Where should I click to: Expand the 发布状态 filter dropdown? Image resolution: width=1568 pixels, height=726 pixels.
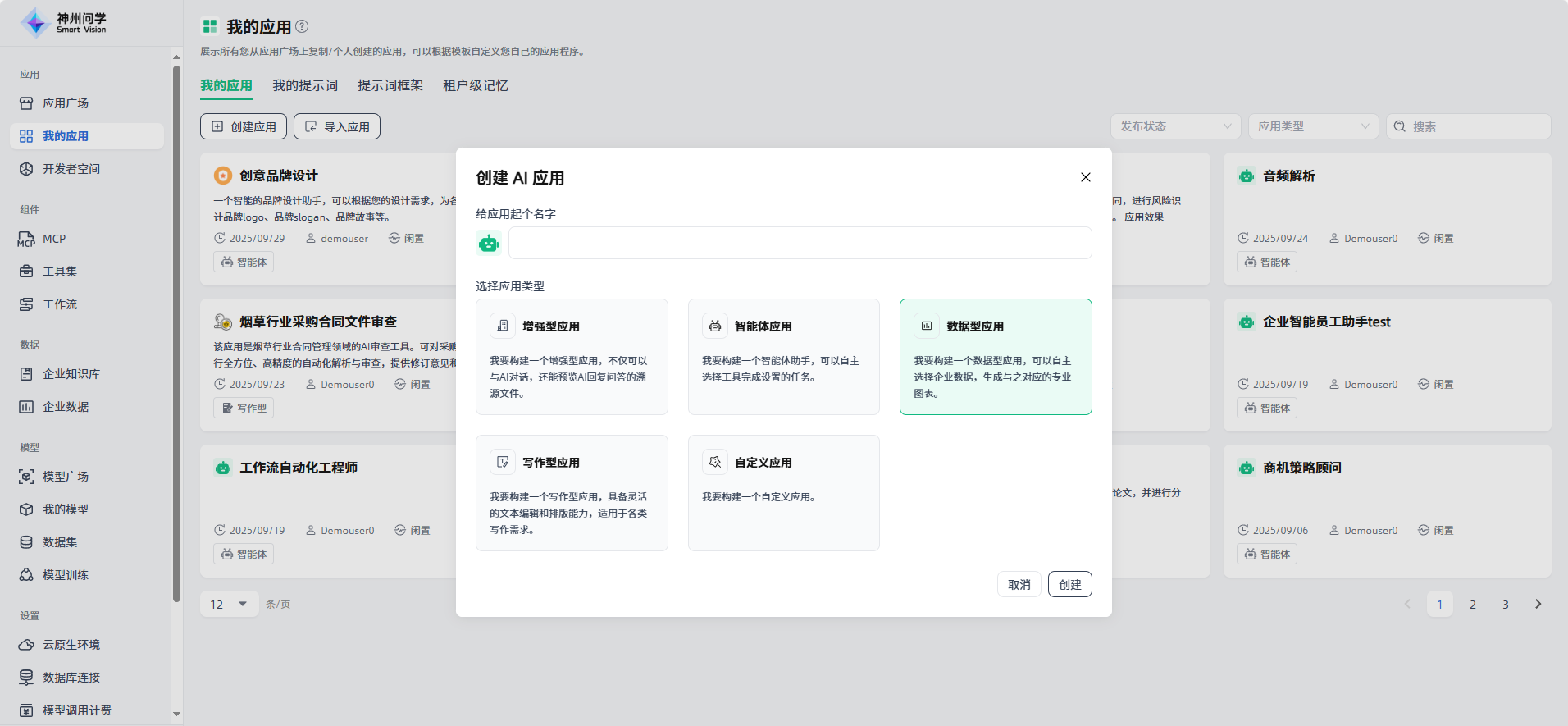point(1175,126)
